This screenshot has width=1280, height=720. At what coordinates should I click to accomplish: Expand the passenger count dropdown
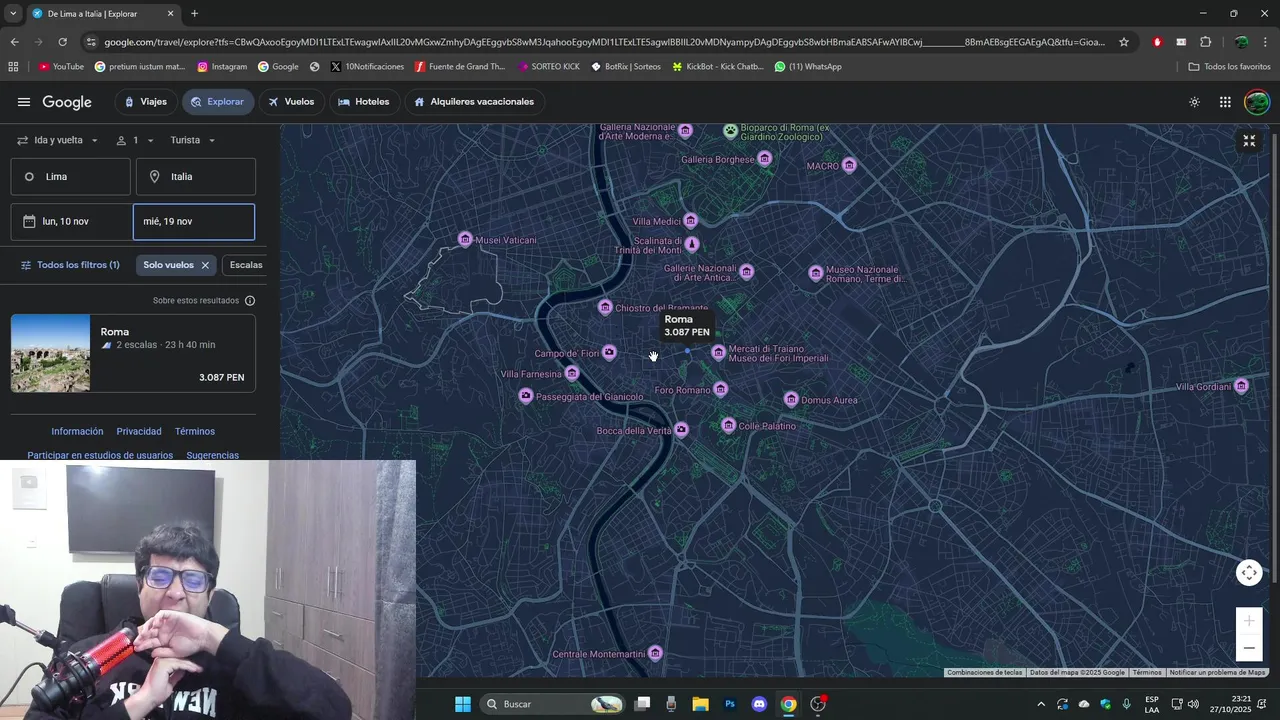click(x=135, y=140)
